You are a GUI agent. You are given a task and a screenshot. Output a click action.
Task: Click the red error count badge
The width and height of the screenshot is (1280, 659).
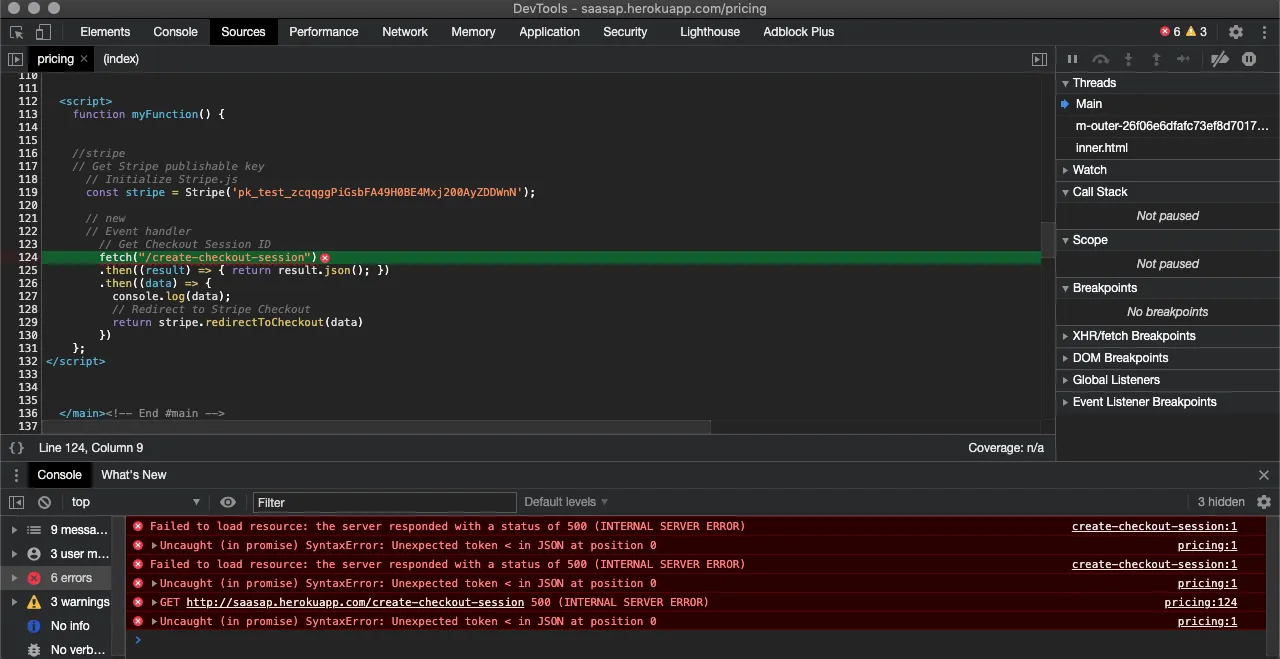1170,32
